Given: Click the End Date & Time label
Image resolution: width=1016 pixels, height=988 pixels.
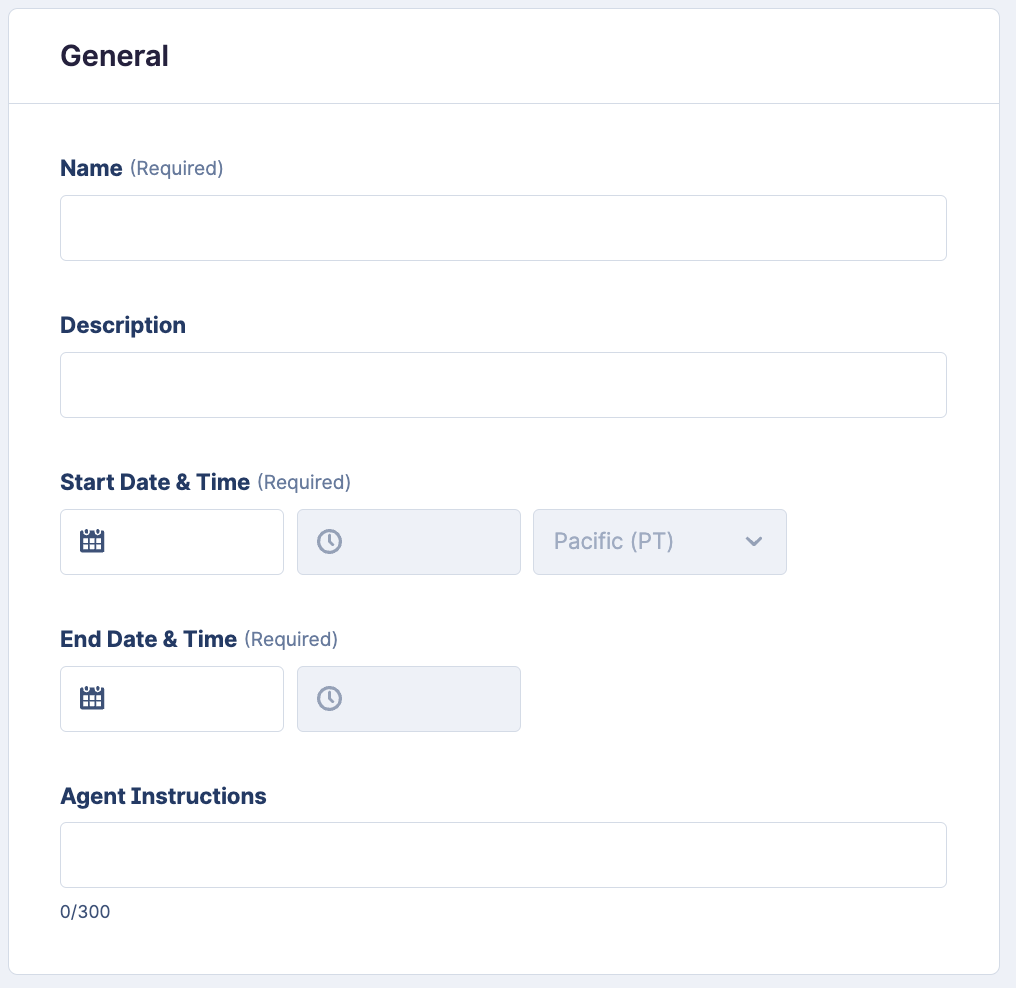Looking at the screenshot, I should coord(148,639).
